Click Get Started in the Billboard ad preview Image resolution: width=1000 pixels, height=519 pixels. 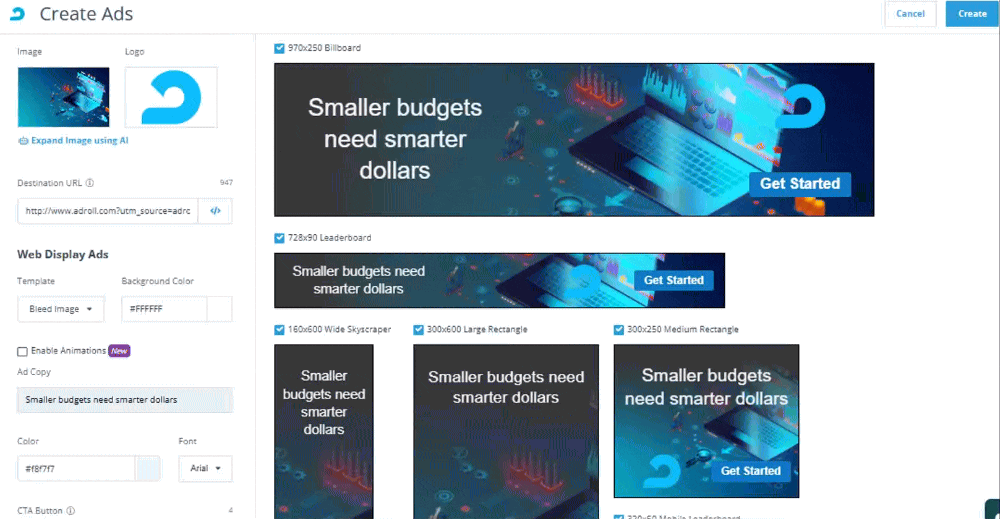click(x=800, y=184)
